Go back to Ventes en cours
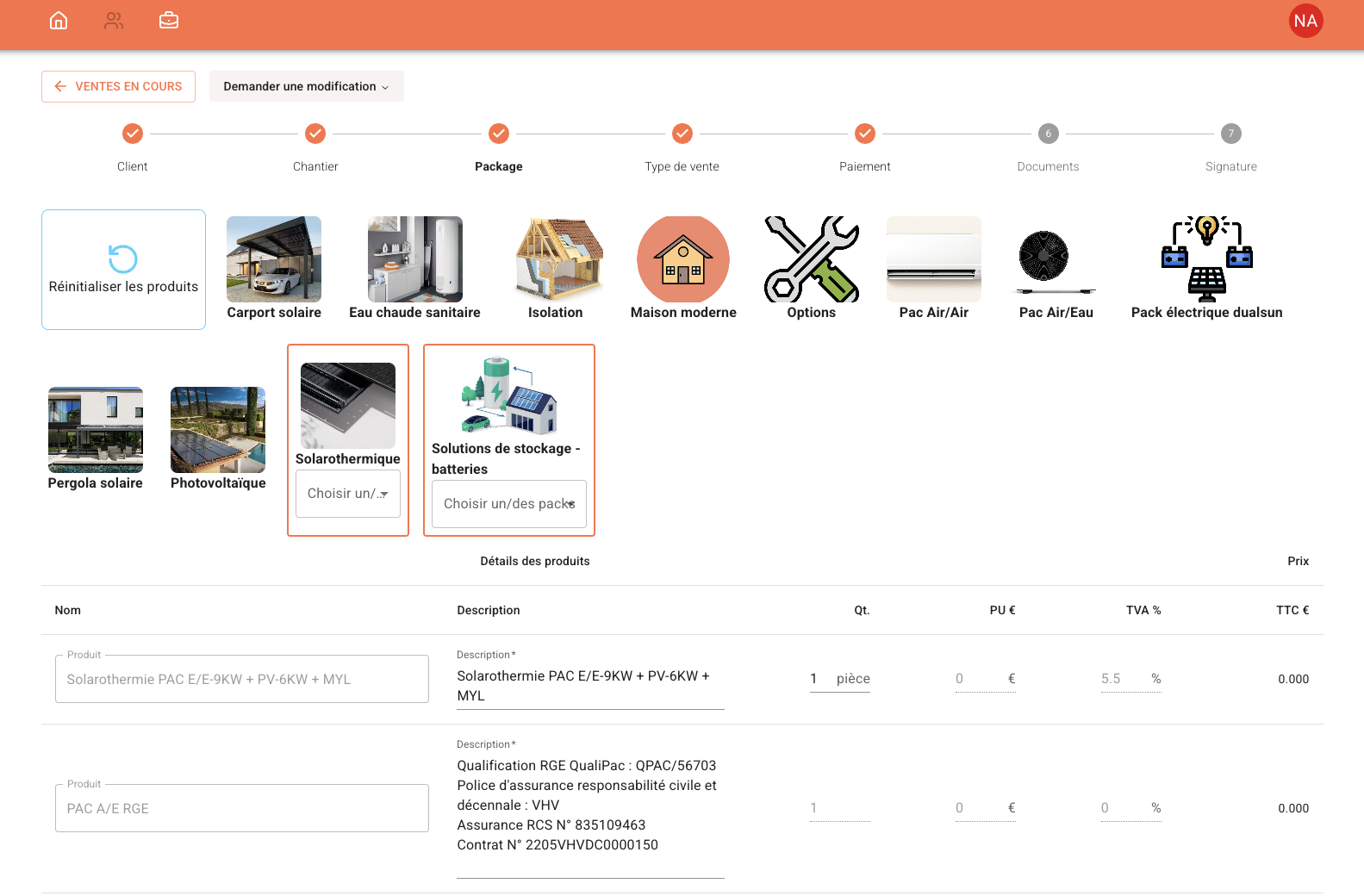1364x896 pixels. 119,86
